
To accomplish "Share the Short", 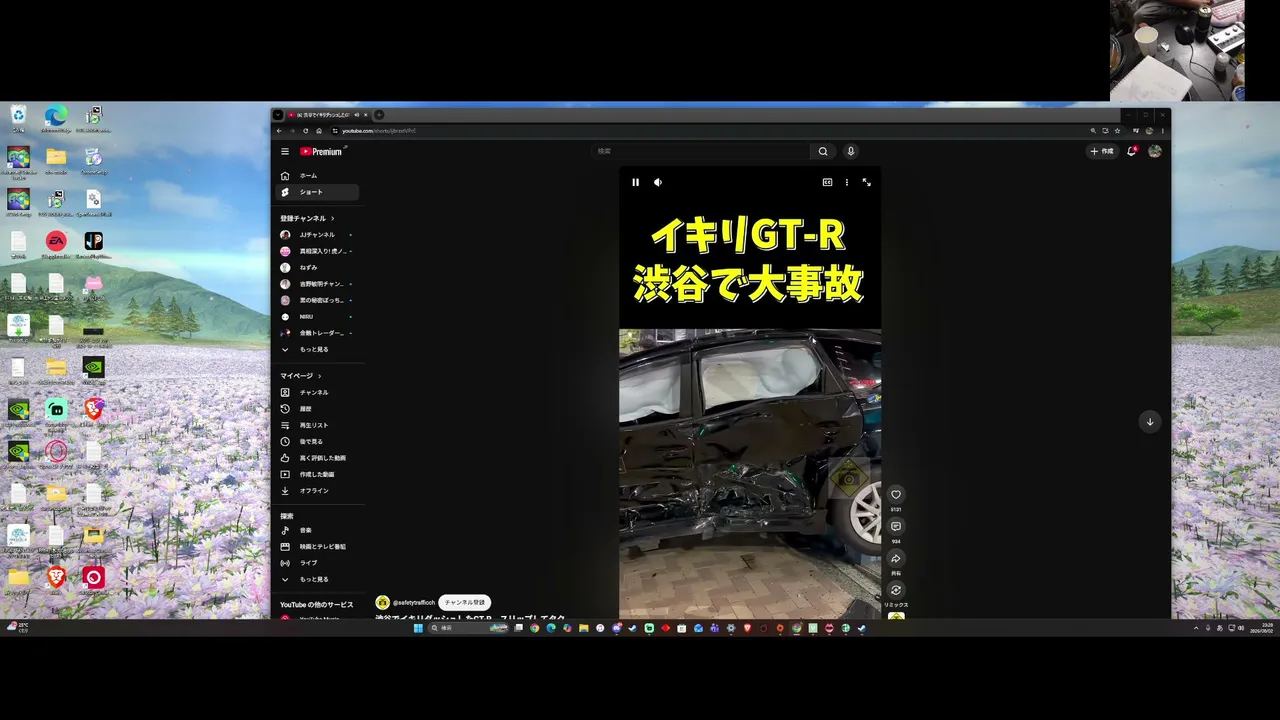I will pyautogui.click(x=896, y=558).
